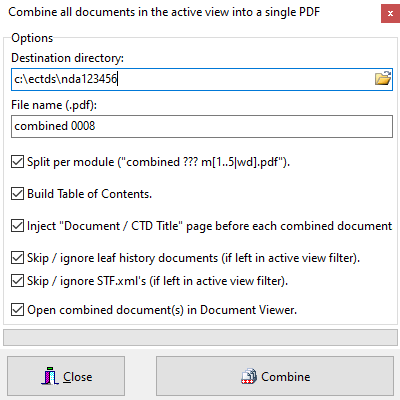Click the empty progress bar

pos(200,338)
